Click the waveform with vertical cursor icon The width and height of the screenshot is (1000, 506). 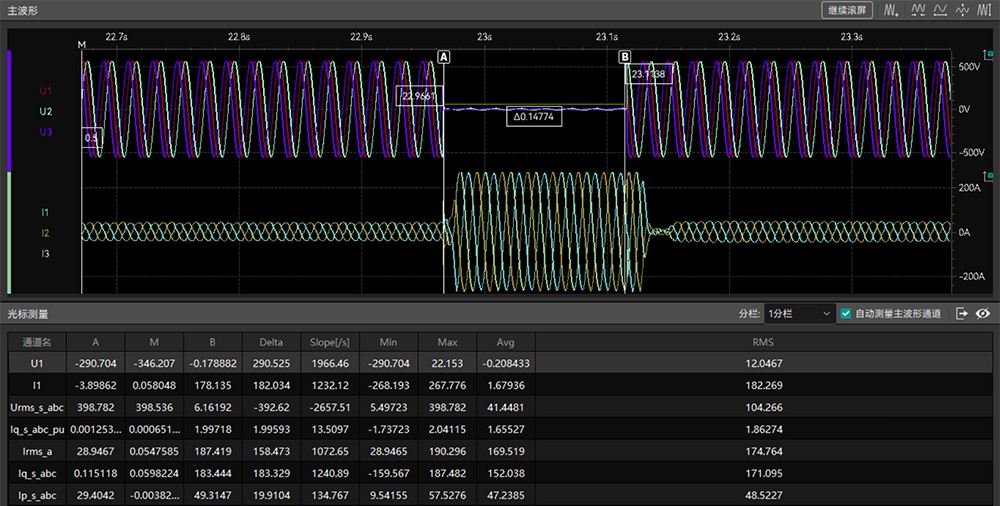[985, 10]
